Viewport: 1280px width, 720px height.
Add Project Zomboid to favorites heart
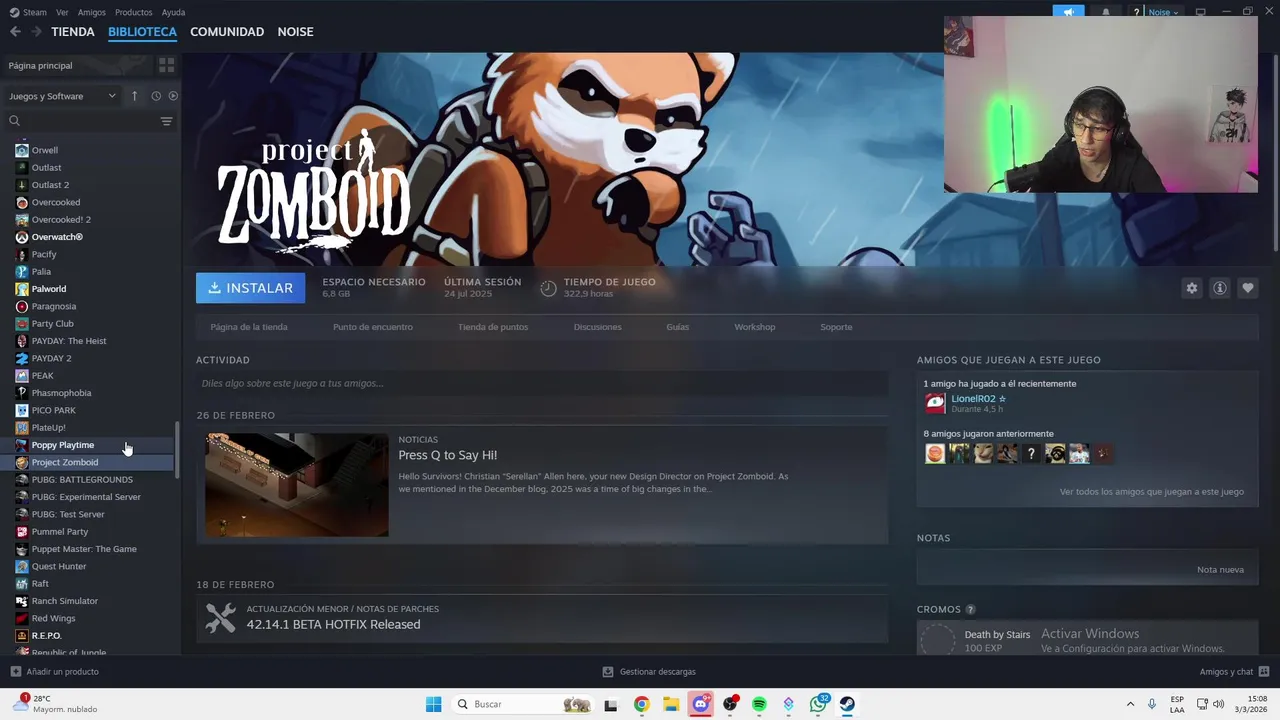pos(1247,288)
